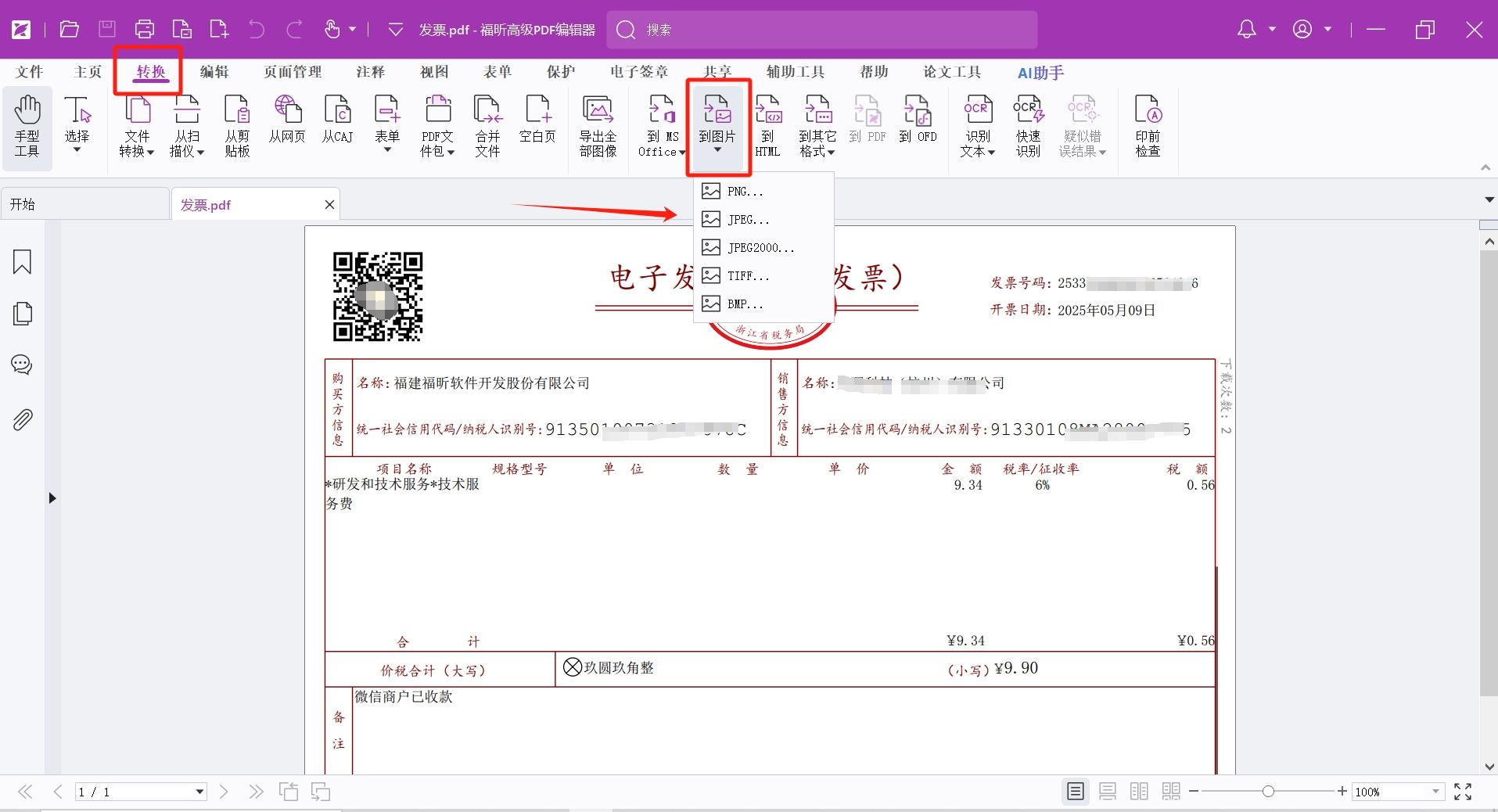
Task: Open the notifications bell icon
Action: tap(1247, 30)
